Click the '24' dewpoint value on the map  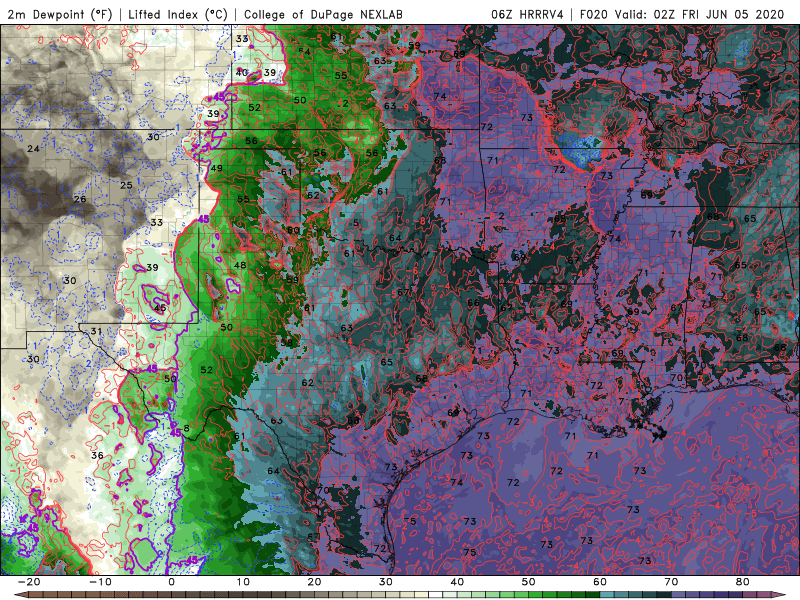click(x=33, y=149)
